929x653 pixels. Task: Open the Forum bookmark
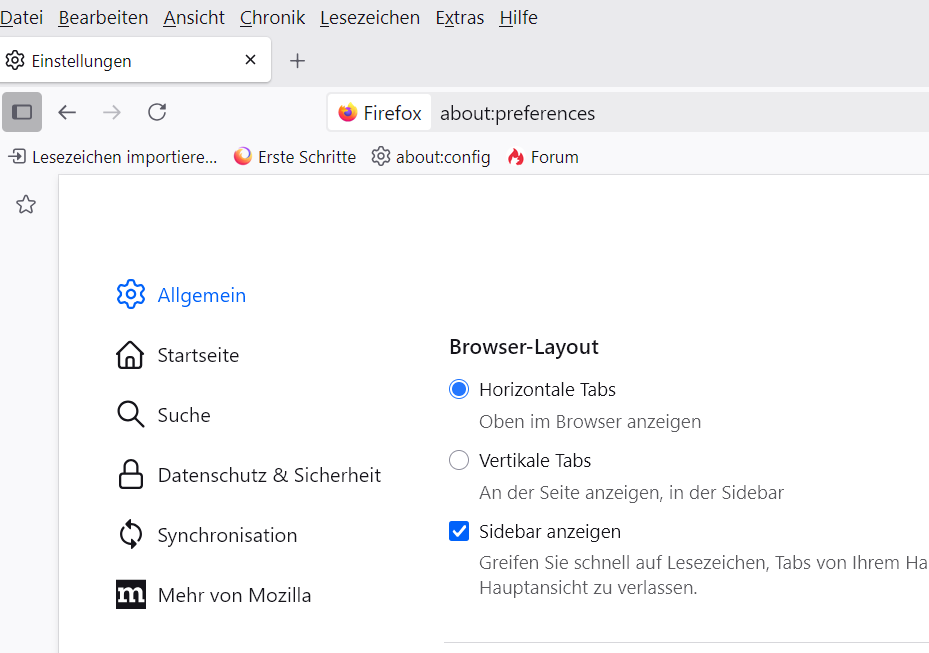pyautogui.click(x=543, y=157)
